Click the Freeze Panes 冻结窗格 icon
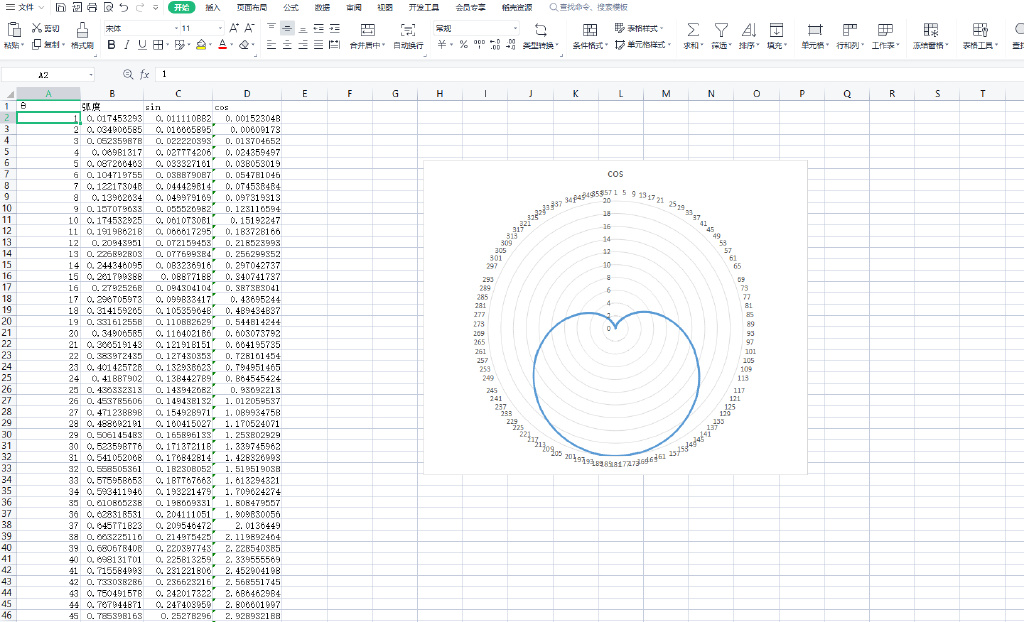Image resolution: width=1024 pixels, height=622 pixels. click(931, 30)
